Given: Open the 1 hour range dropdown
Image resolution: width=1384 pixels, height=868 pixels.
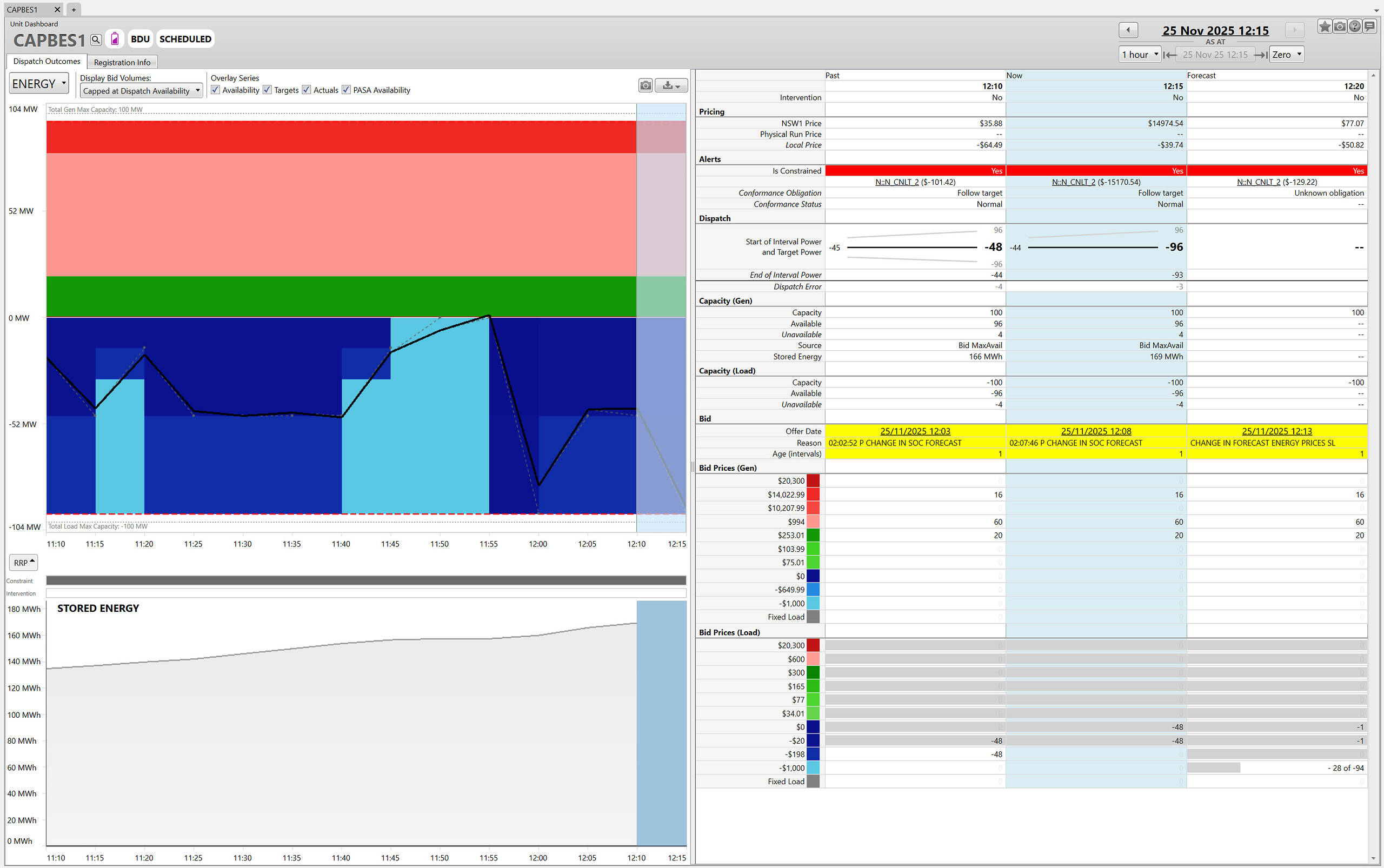Looking at the screenshot, I should pos(1140,55).
